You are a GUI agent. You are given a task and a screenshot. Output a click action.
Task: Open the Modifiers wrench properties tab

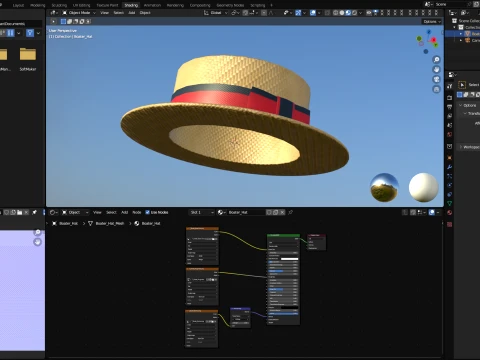pyautogui.click(x=449, y=167)
